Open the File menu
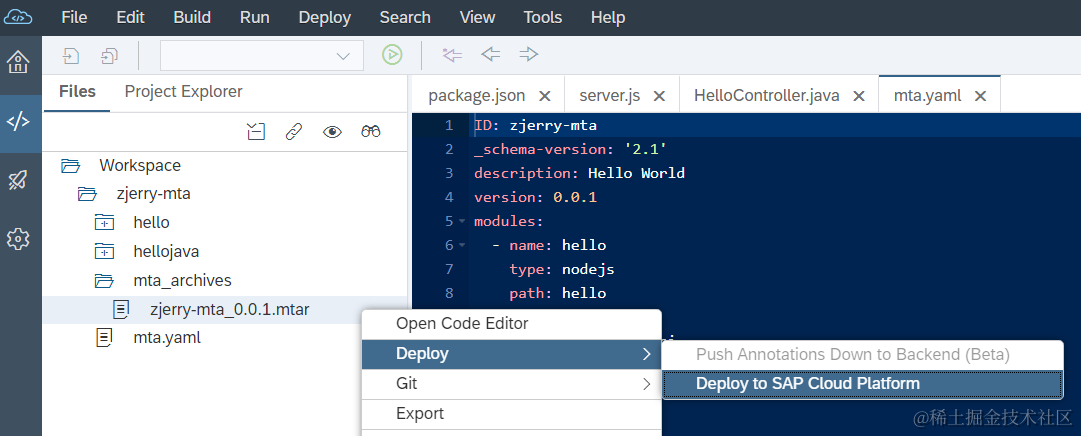The image size is (1081, 436). point(74,17)
